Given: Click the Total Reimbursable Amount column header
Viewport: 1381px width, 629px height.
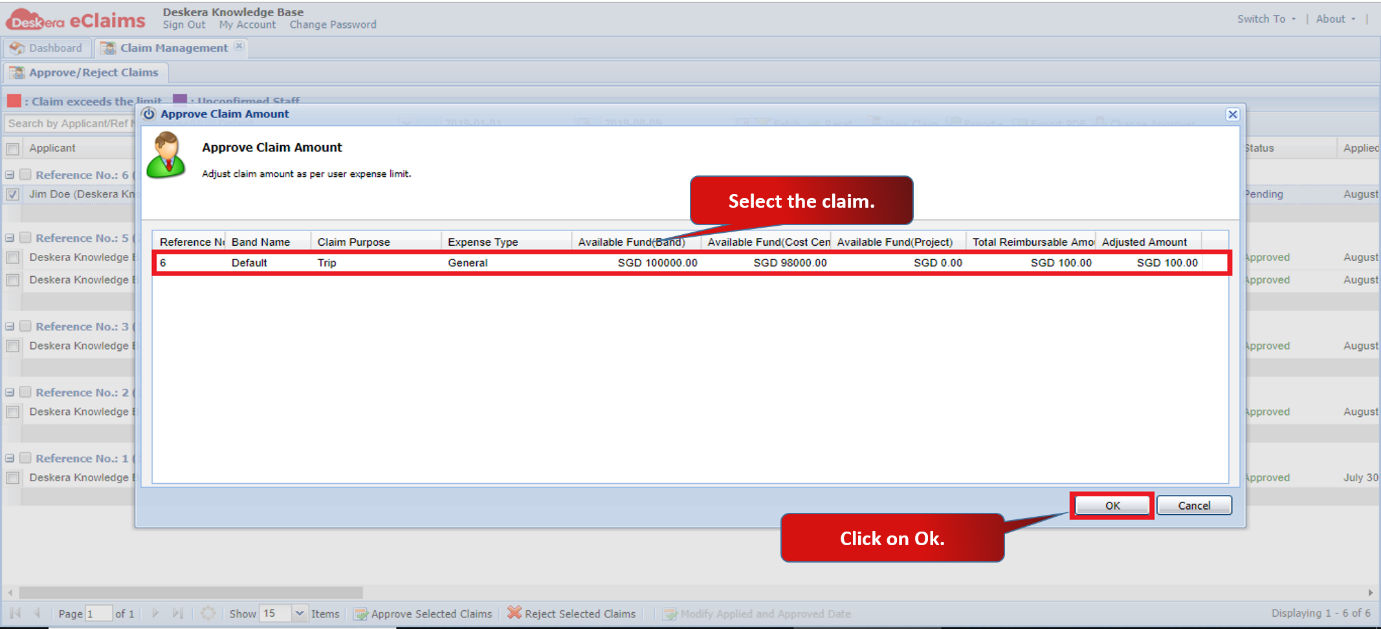Looking at the screenshot, I should pyautogui.click(x=1031, y=242).
